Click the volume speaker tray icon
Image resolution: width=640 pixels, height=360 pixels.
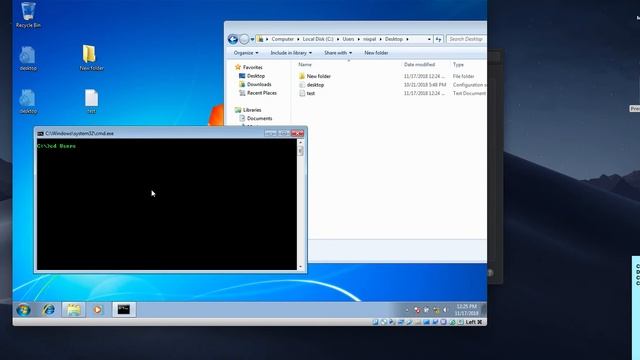tap(445, 310)
